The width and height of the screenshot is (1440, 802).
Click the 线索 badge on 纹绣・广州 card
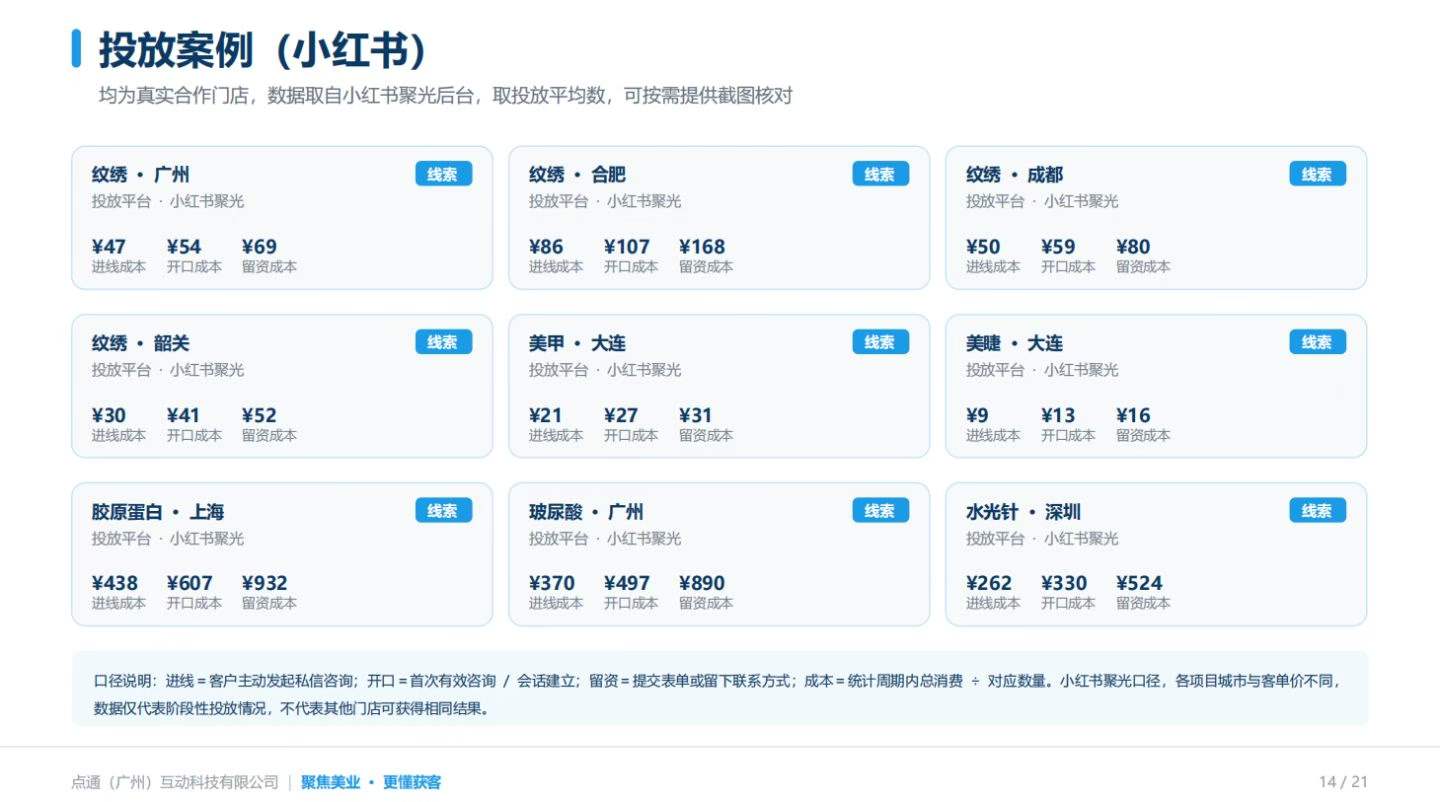click(443, 174)
